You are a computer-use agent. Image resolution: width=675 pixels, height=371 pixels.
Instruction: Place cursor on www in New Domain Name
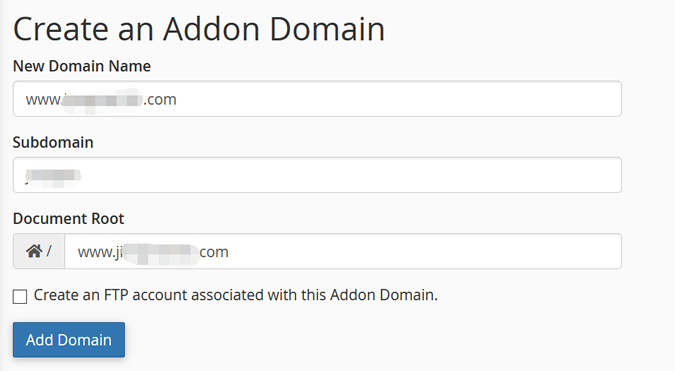coord(43,99)
